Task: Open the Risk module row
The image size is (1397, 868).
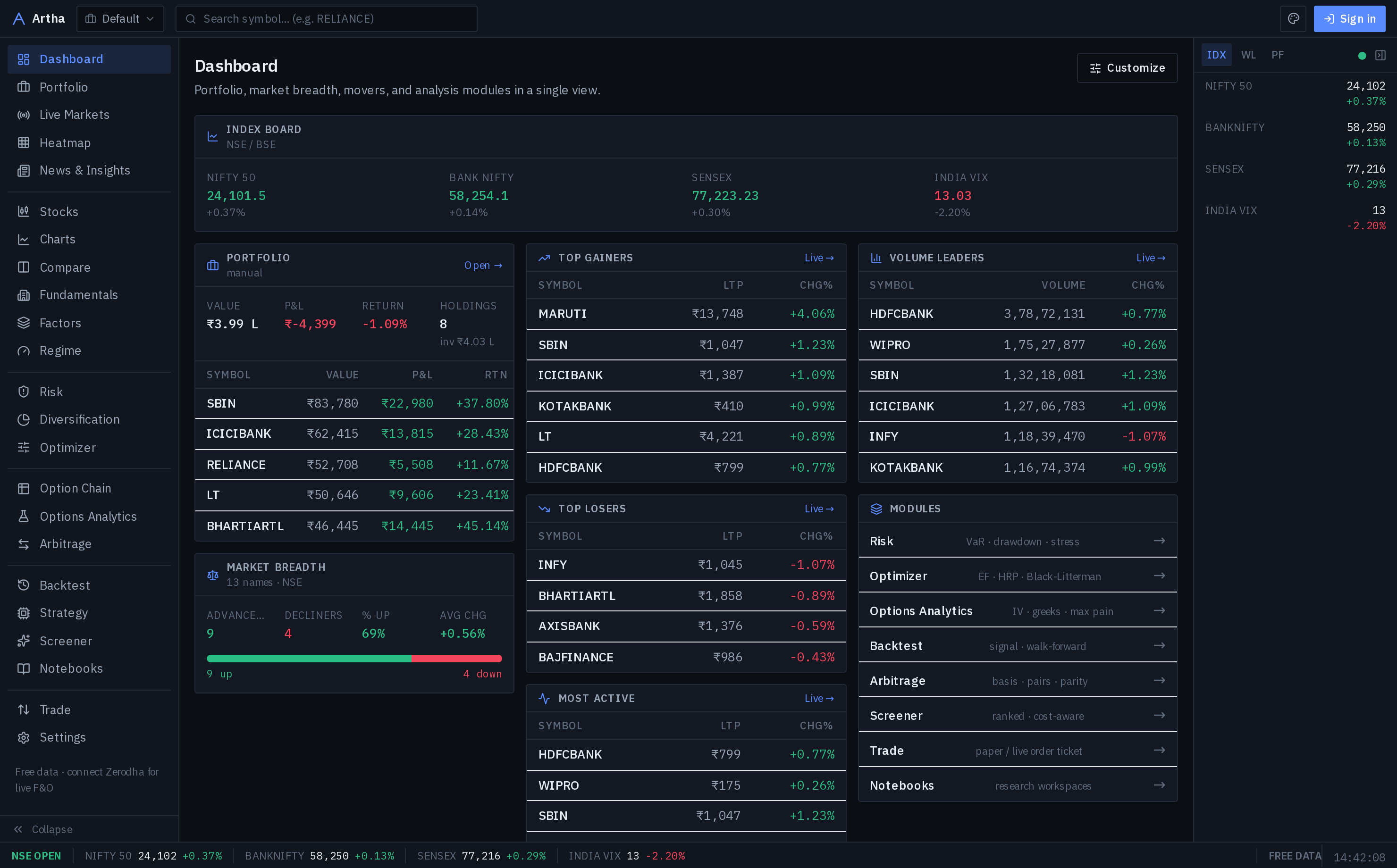Action: [x=1018, y=541]
